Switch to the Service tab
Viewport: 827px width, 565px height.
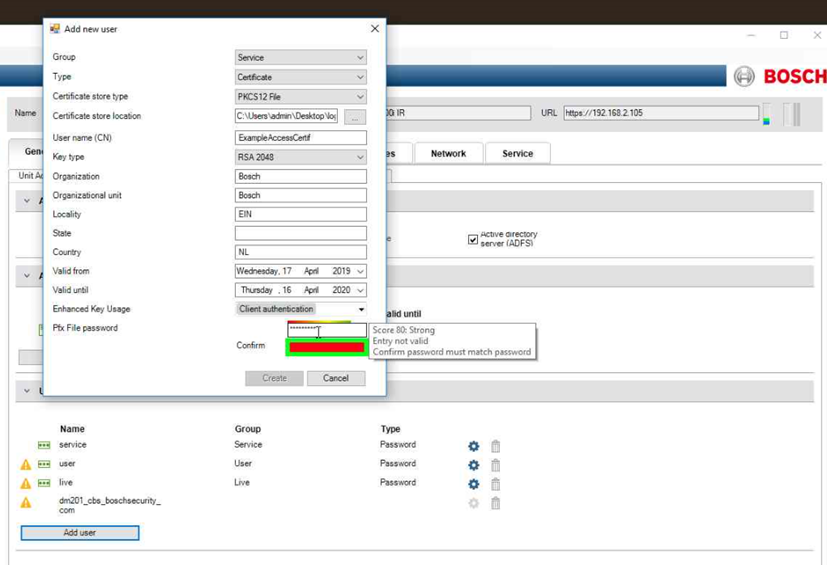(x=517, y=154)
